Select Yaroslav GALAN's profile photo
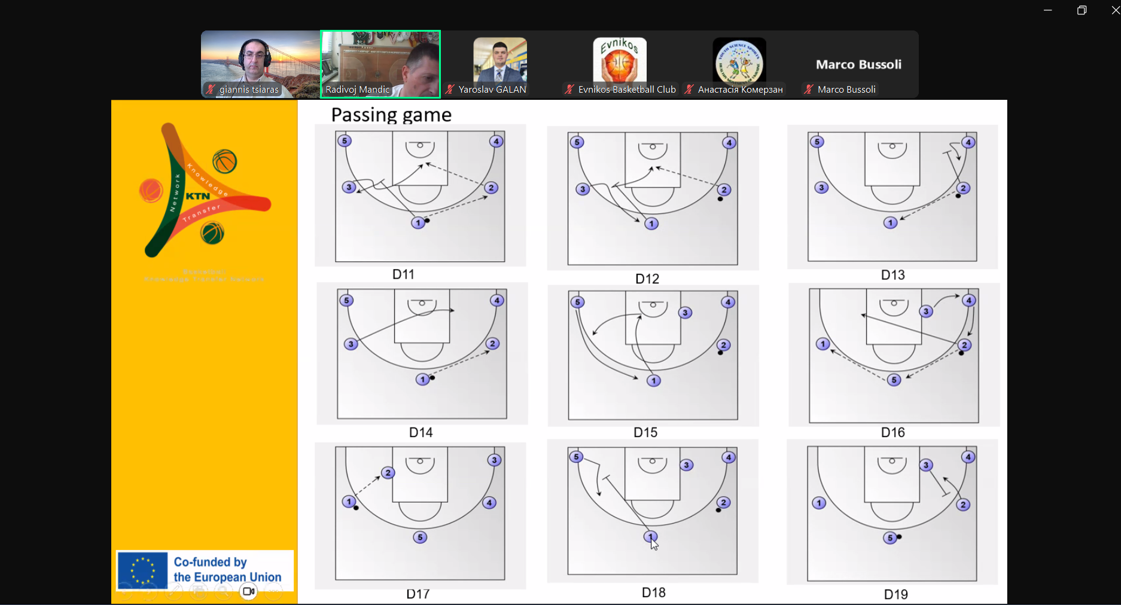This screenshot has height=605, width=1121. click(499, 59)
